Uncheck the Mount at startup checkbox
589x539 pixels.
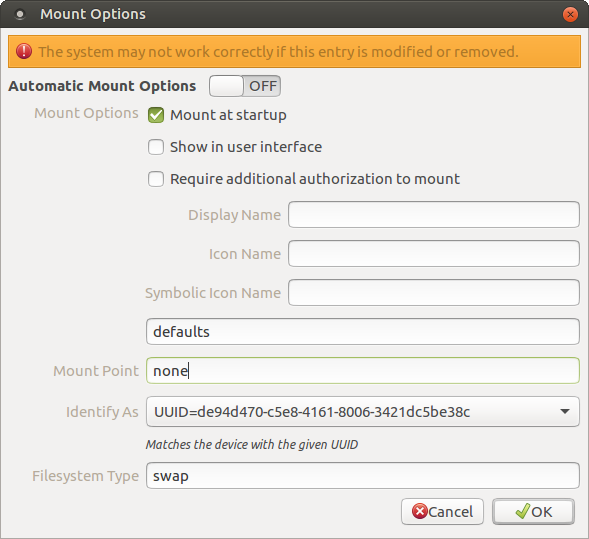(156, 115)
